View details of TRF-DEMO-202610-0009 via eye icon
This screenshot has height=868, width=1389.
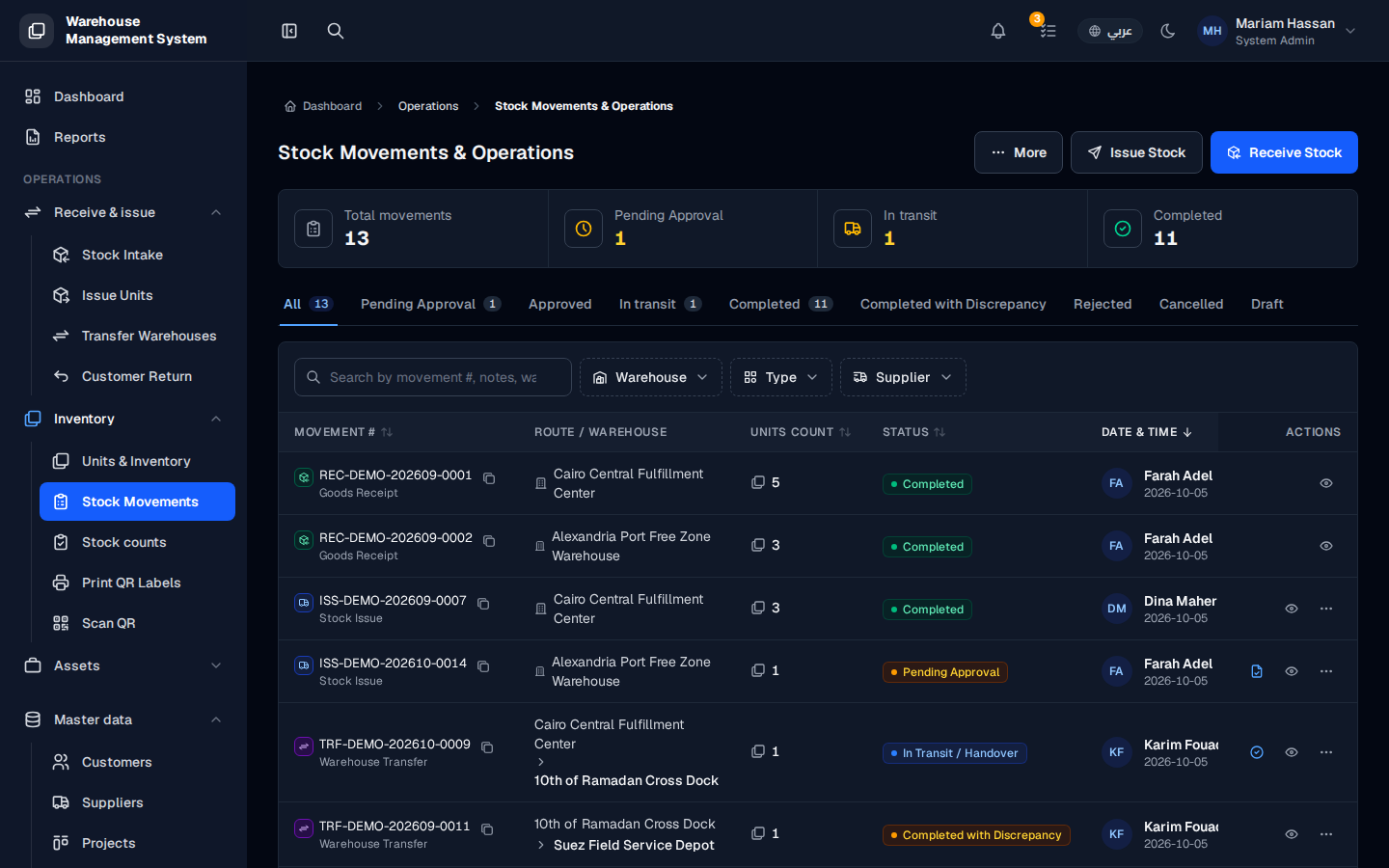1292,752
